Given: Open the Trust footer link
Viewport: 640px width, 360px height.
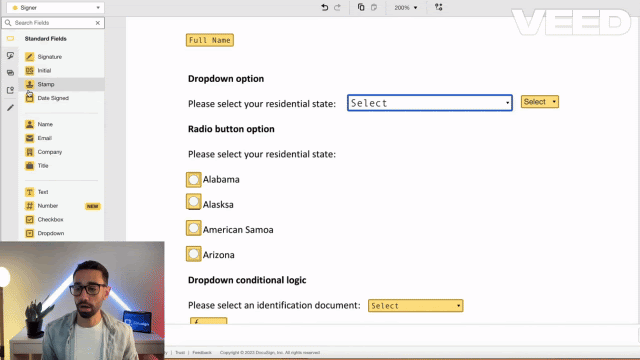Looking at the screenshot, I should tap(180, 353).
